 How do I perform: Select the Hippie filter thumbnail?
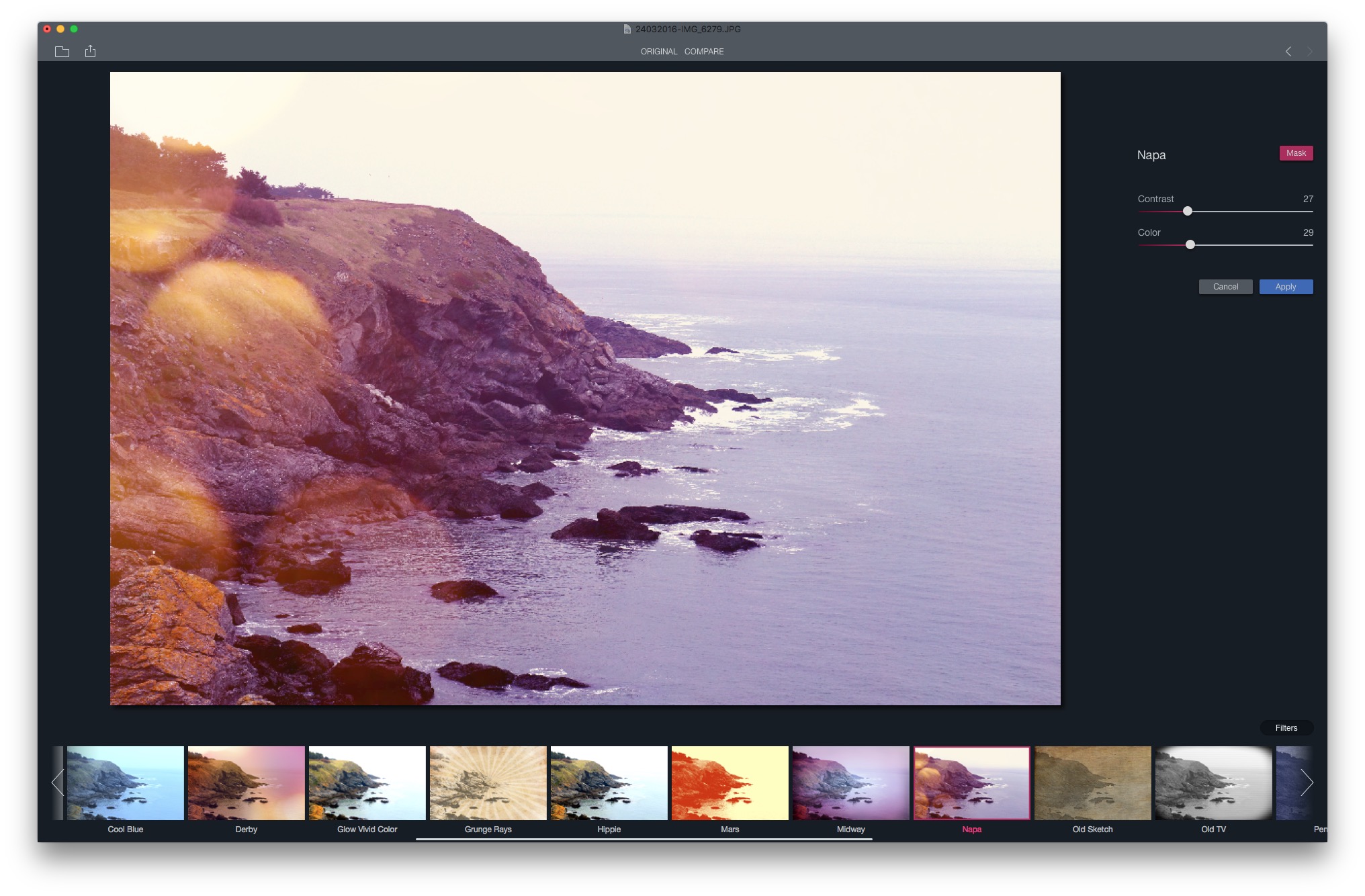tap(609, 782)
